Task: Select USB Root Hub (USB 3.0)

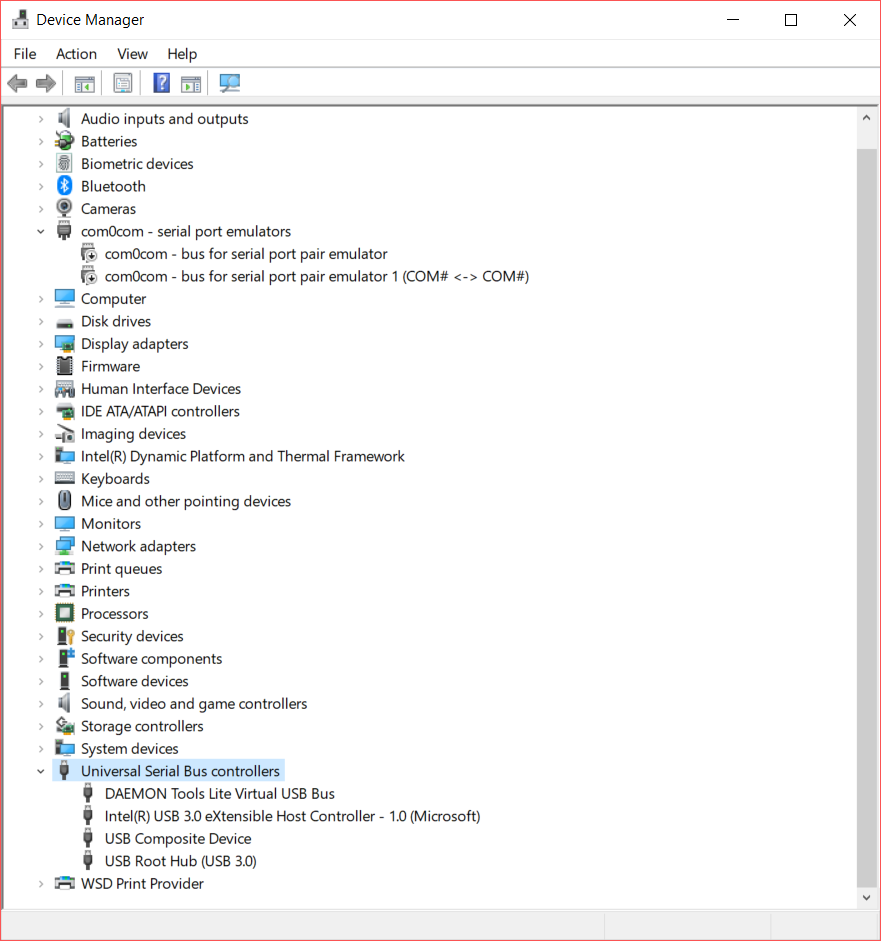Action: click(181, 861)
